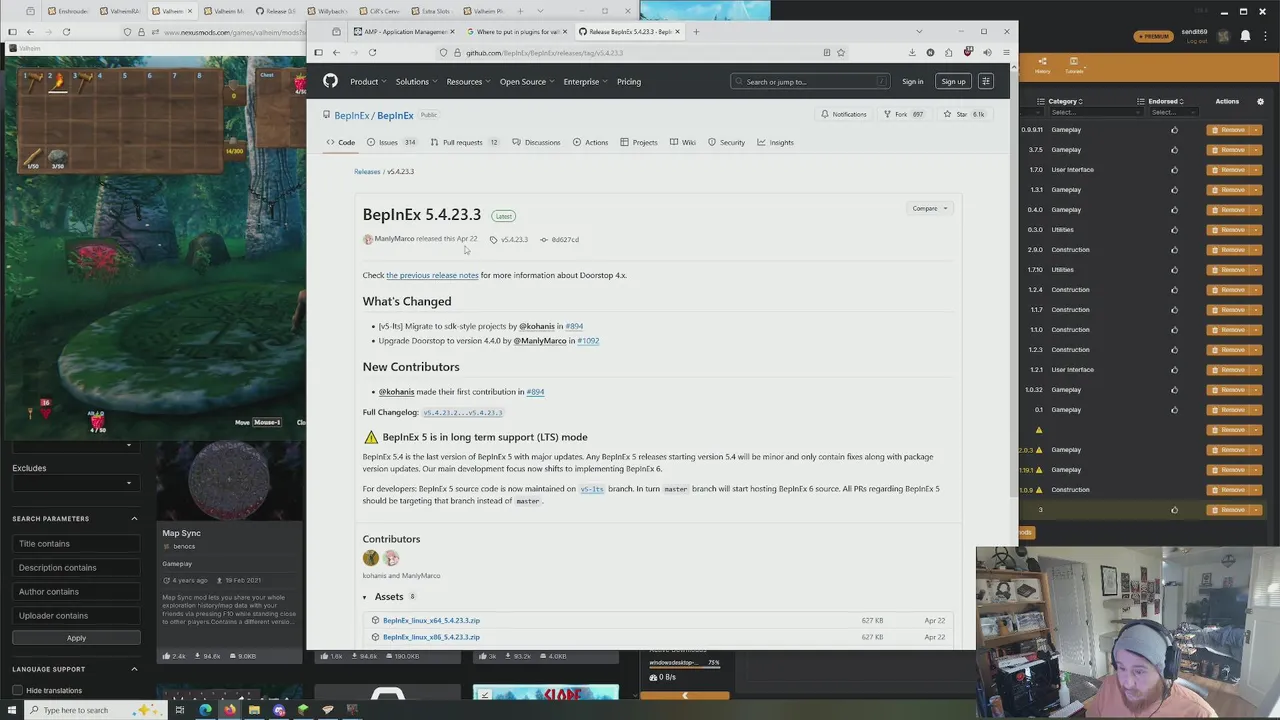
Task: Click the 'Title contains' field
Action: (76, 543)
